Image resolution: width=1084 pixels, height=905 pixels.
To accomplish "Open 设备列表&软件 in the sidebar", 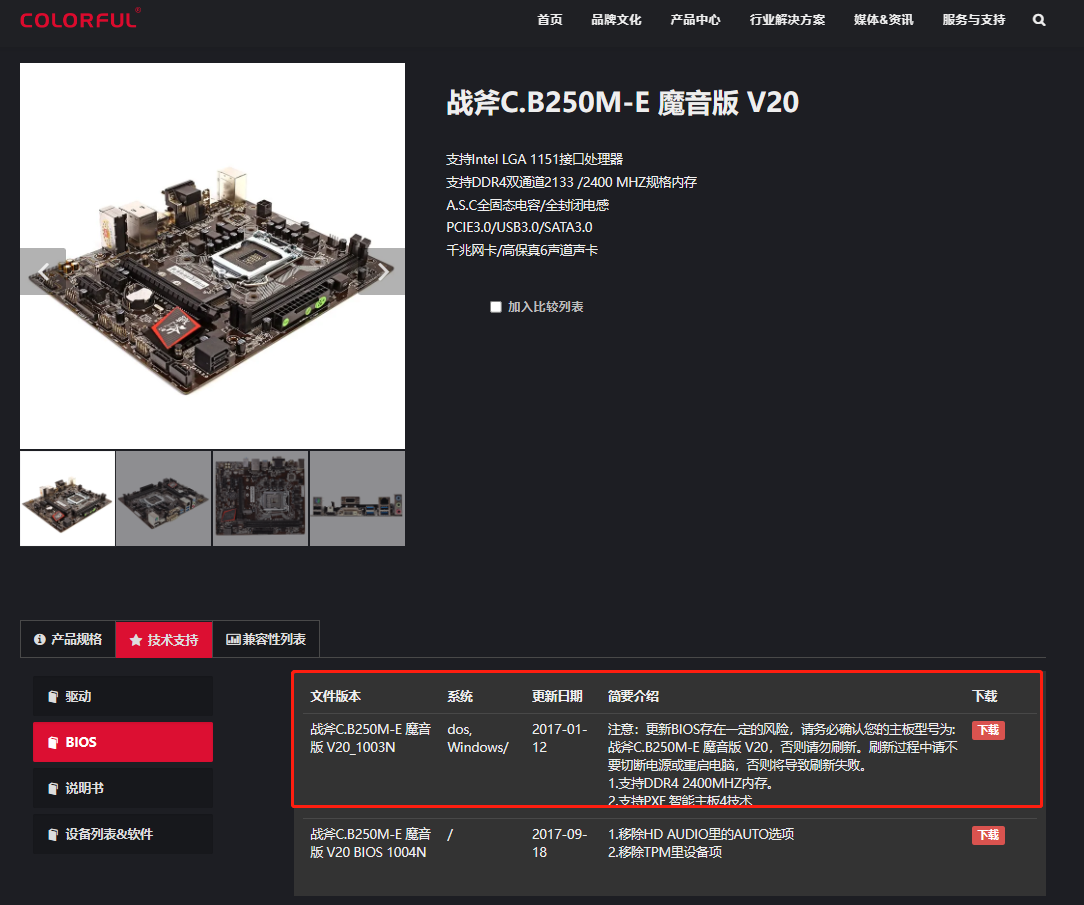I will click(x=123, y=834).
